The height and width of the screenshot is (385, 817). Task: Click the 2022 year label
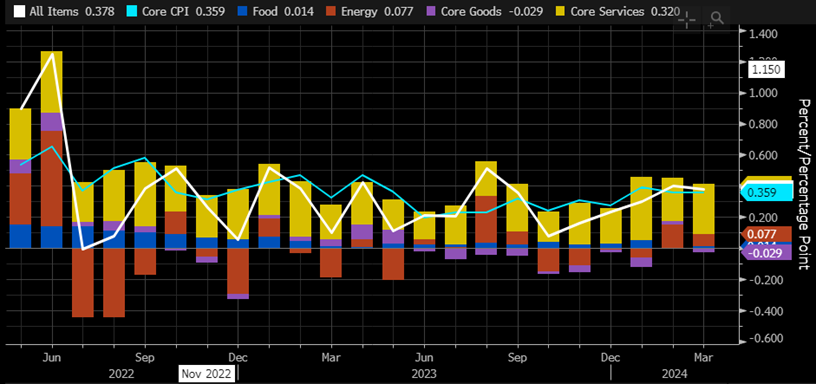tap(121, 374)
